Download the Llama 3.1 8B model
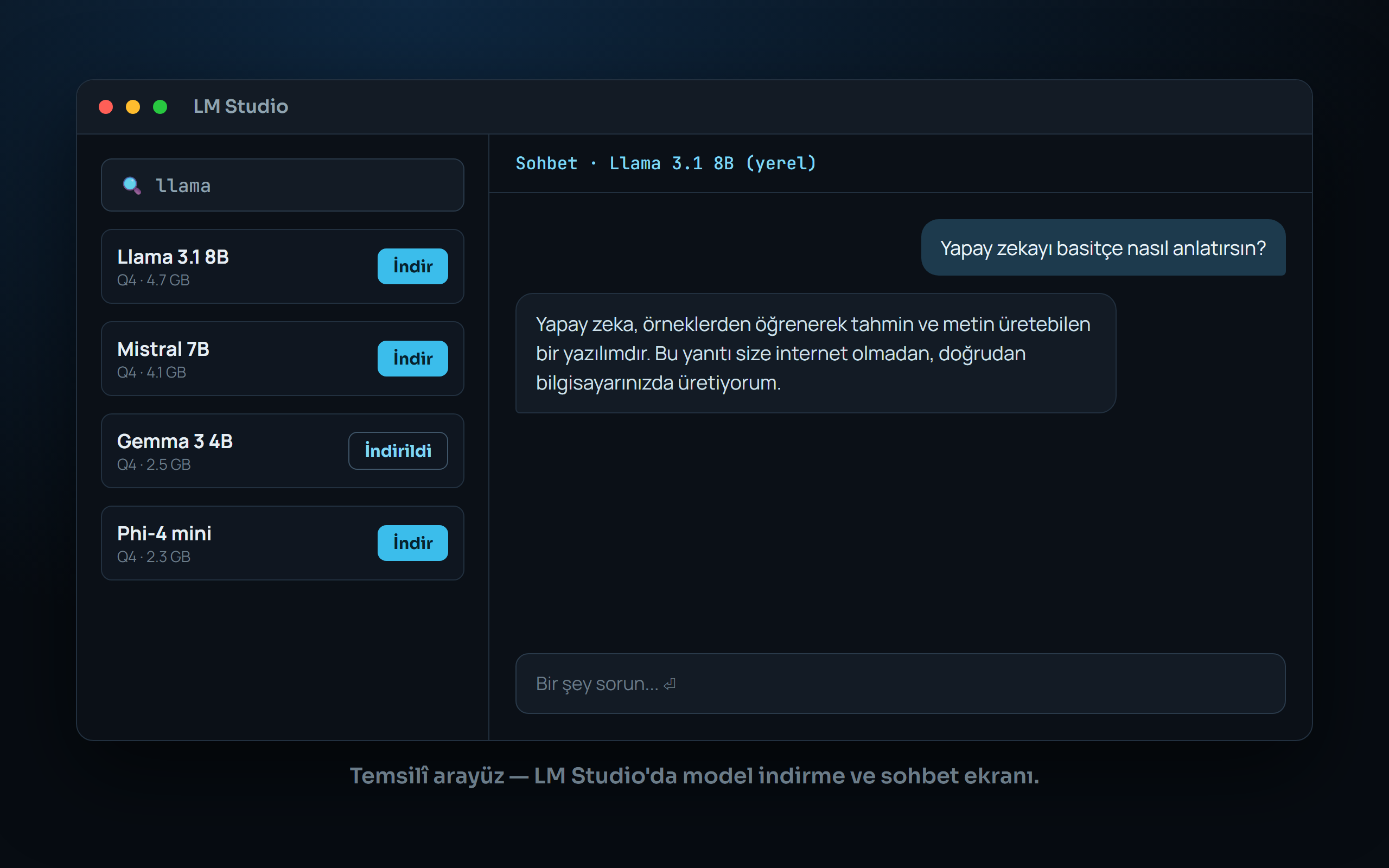Screen dimensions: 1389x868 (x=413, y=266)
